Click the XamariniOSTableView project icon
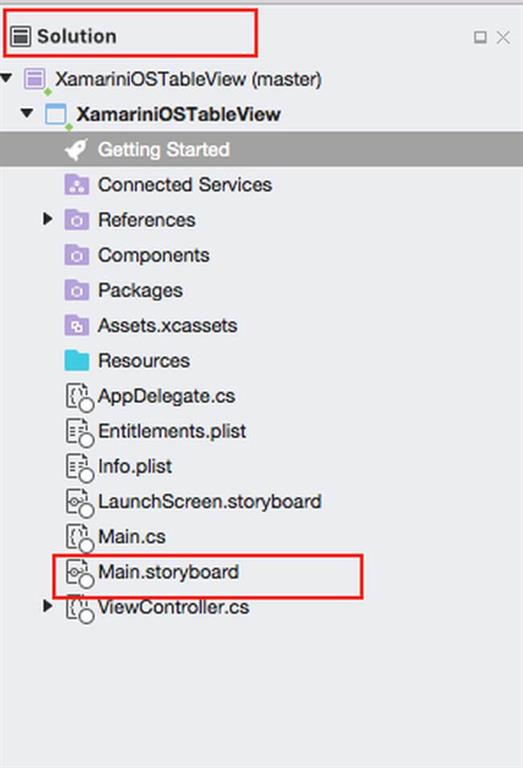Image resolution: width=523 pixels, height=768 pixels. [x=55, y=115]
